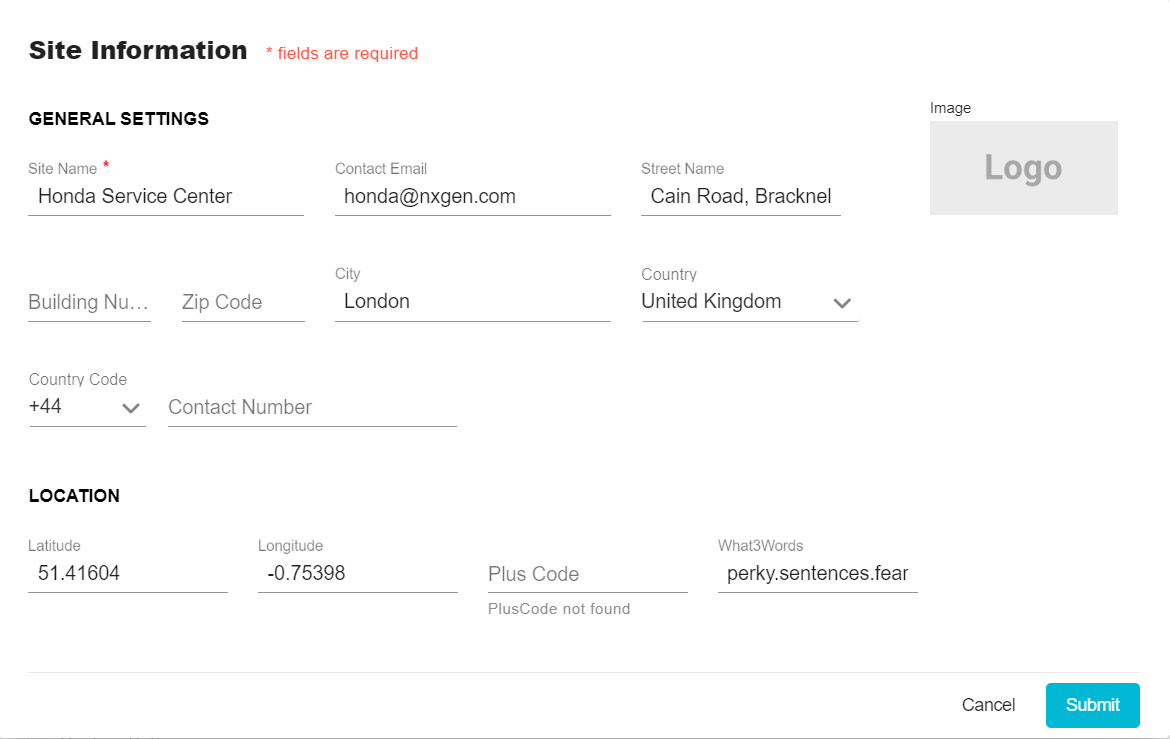Click the Logo image placeholder
1170x739 pixels.
point(1023,168)
